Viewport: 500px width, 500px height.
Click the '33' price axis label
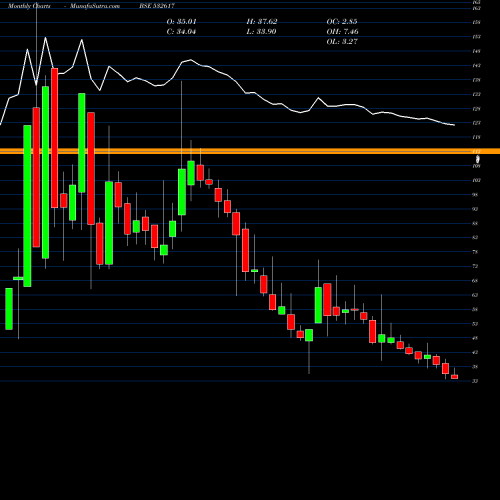pyautogui.click(x=475, y=381)
